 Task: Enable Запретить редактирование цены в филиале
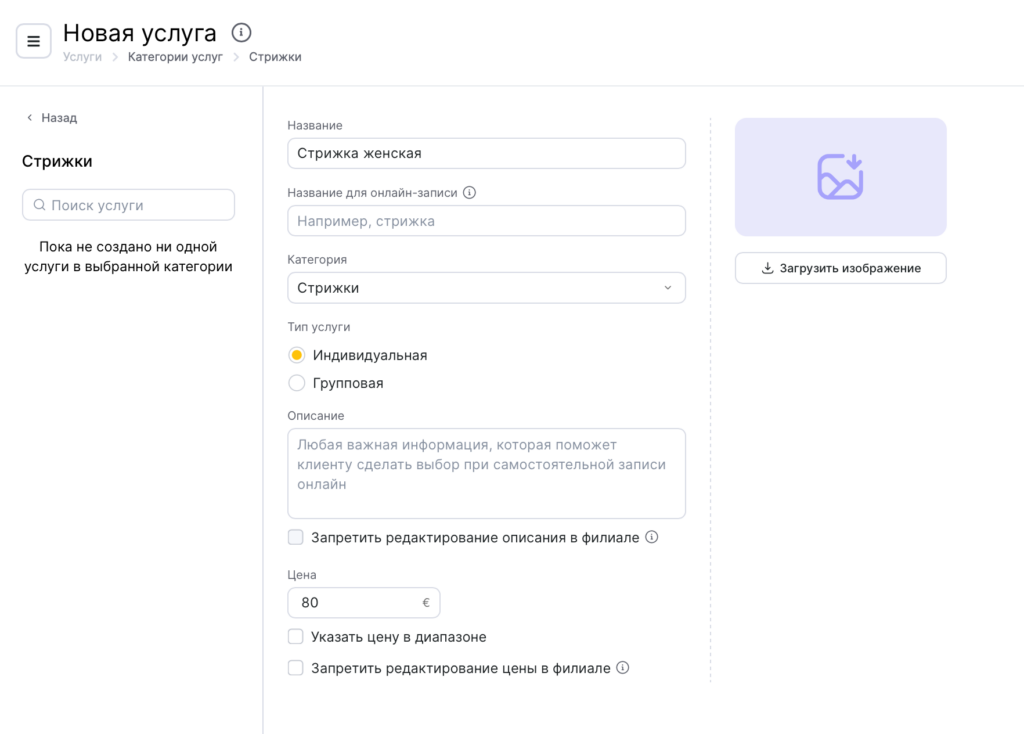pos(296,668)
